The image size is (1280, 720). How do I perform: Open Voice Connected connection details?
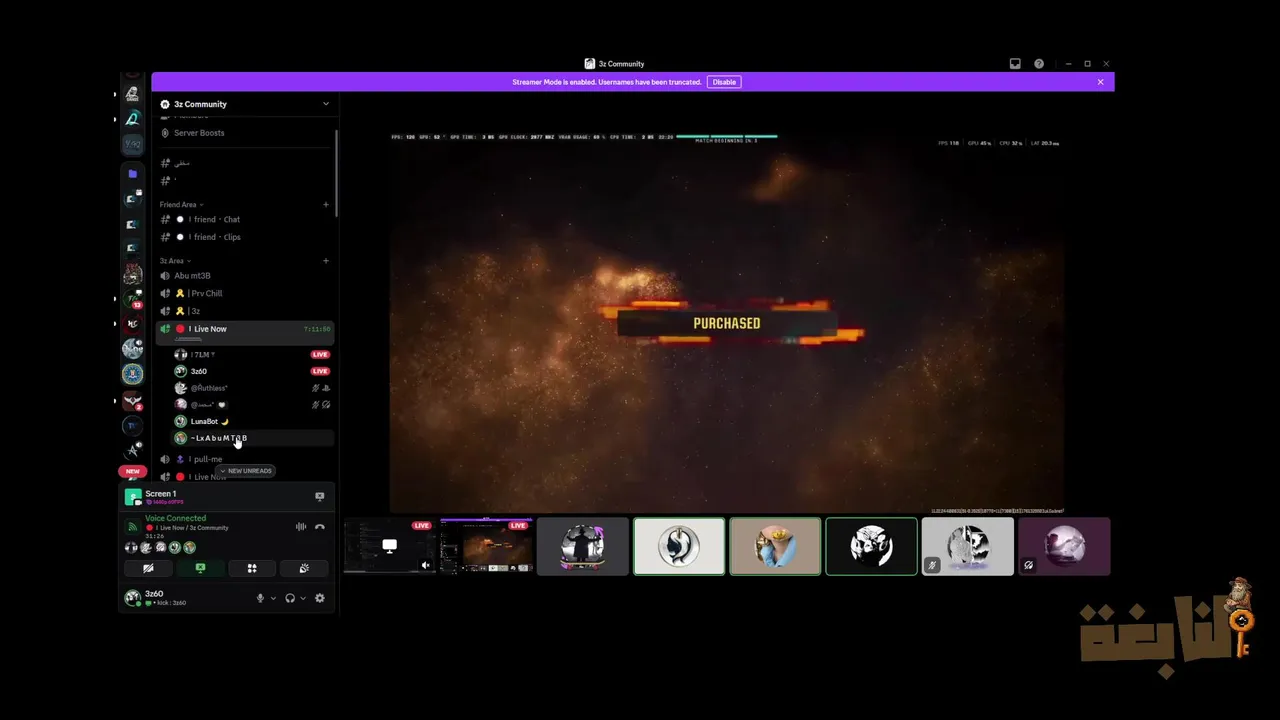pos(175,519)
